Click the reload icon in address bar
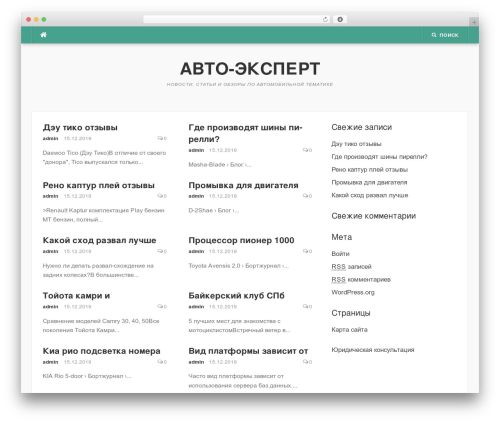This screenshot has height=423, width=500. [x=325, y=19]
